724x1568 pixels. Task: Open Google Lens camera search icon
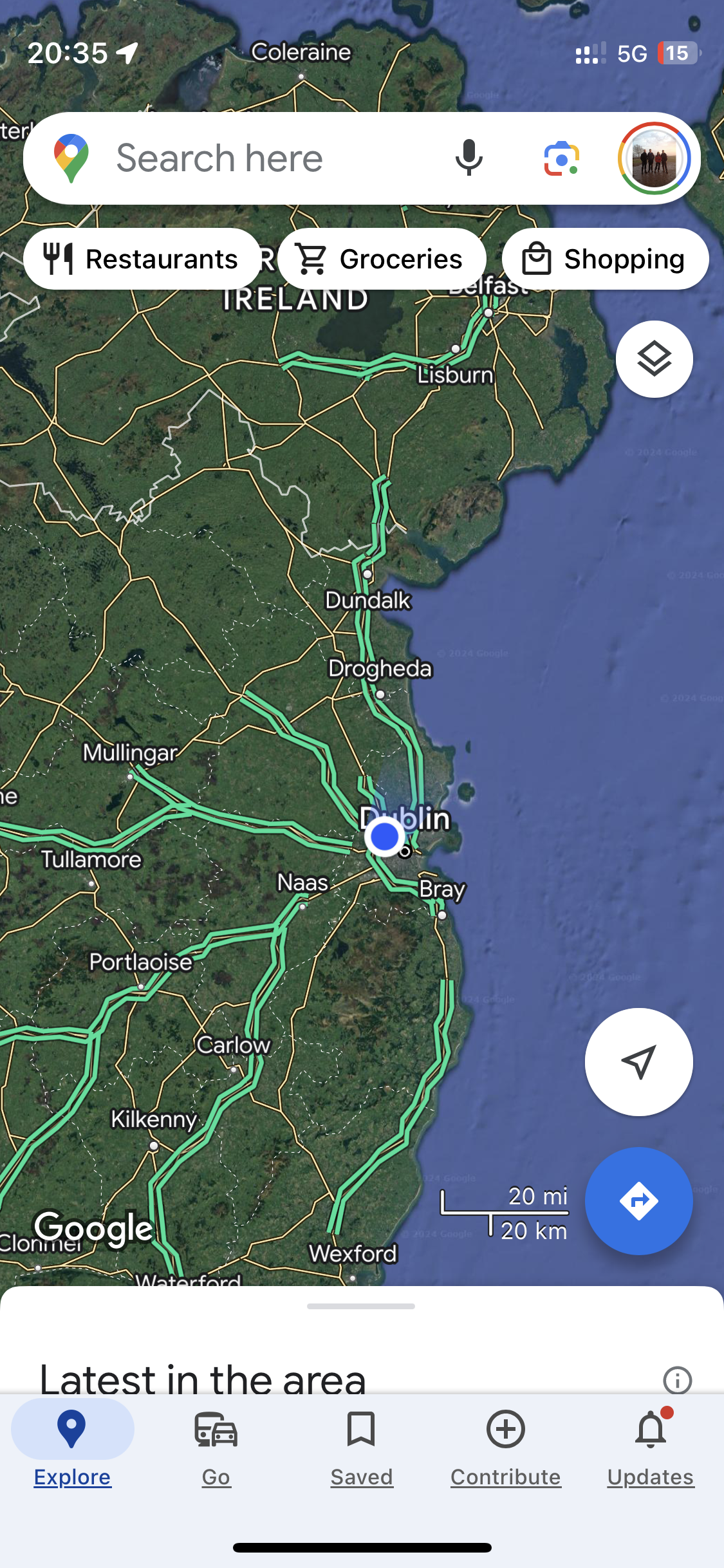[561, 158]
